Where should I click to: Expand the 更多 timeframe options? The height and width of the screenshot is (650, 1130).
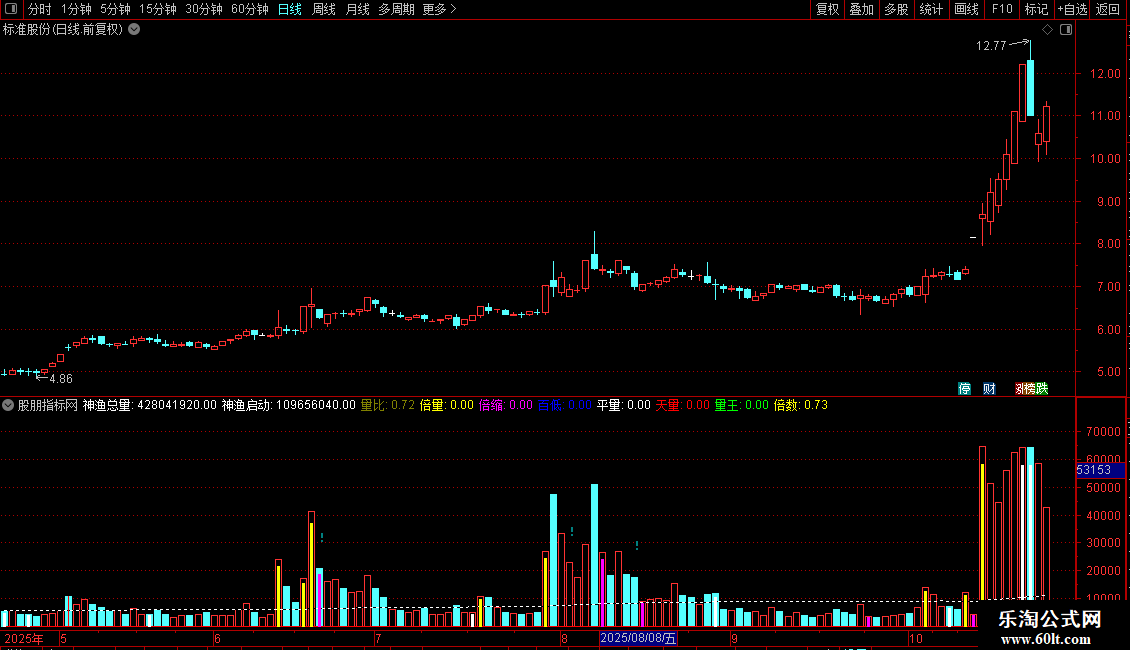coord(440,9)
